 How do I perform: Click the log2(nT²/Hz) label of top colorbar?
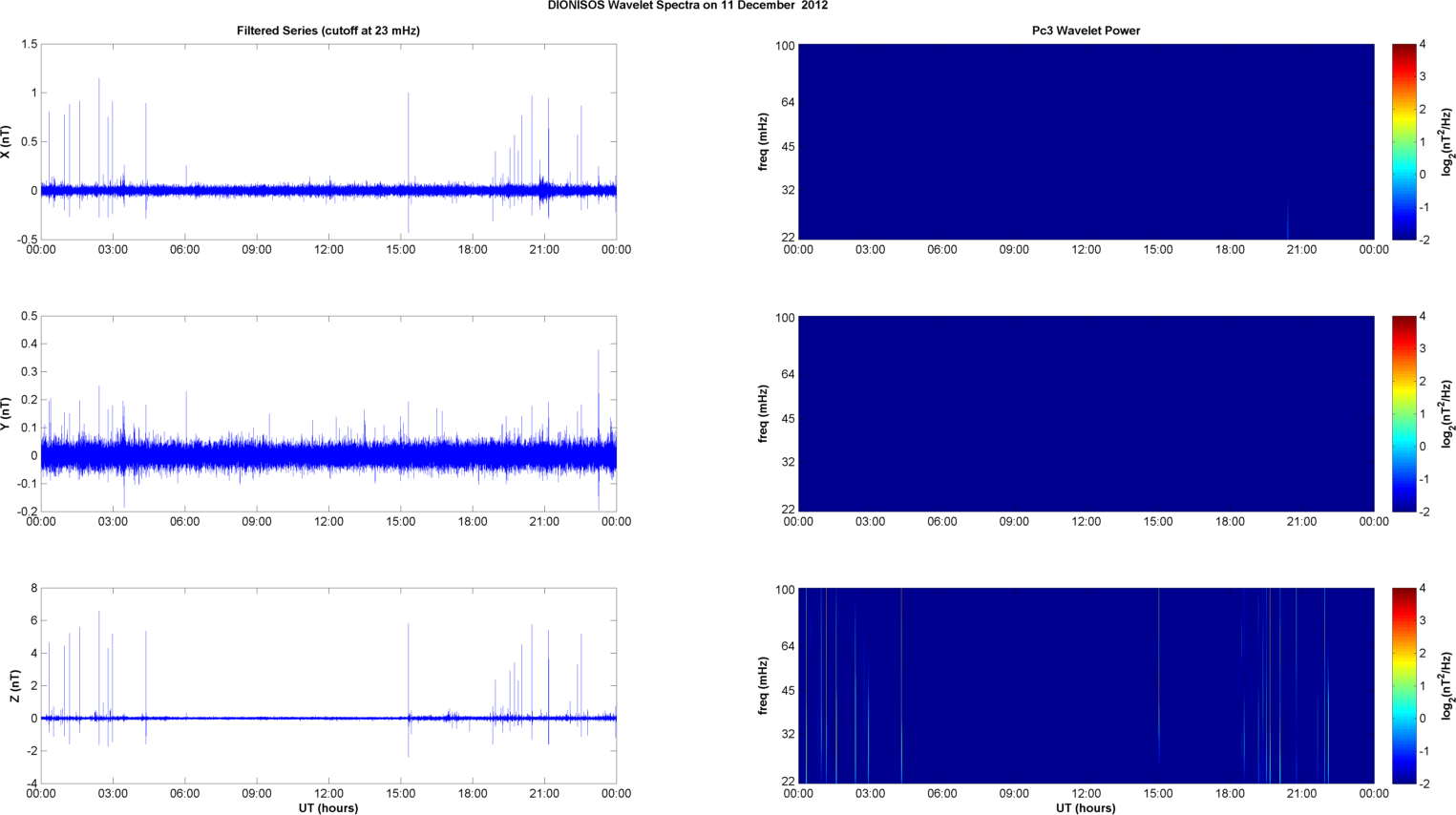point(1447,142)
